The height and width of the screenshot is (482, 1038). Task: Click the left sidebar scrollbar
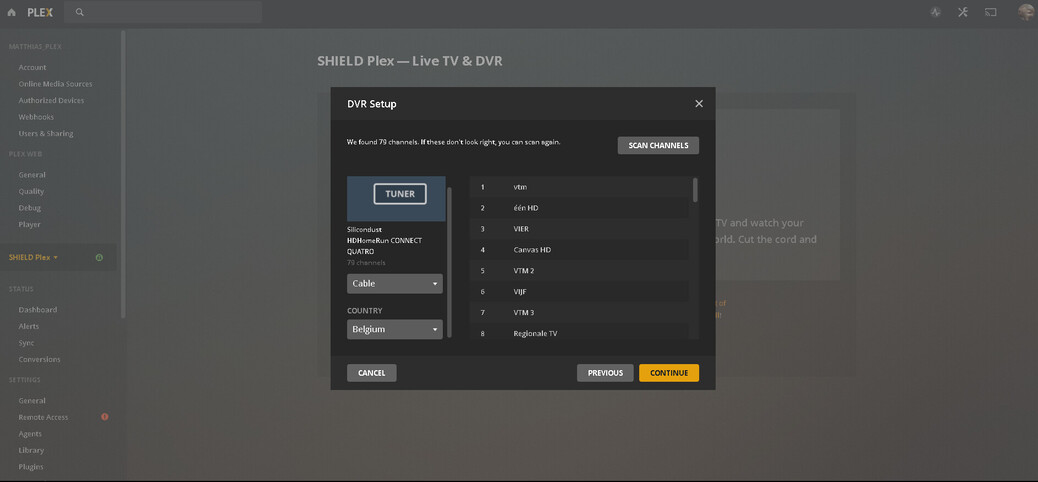pyautogui.click(x=122, y=175)
